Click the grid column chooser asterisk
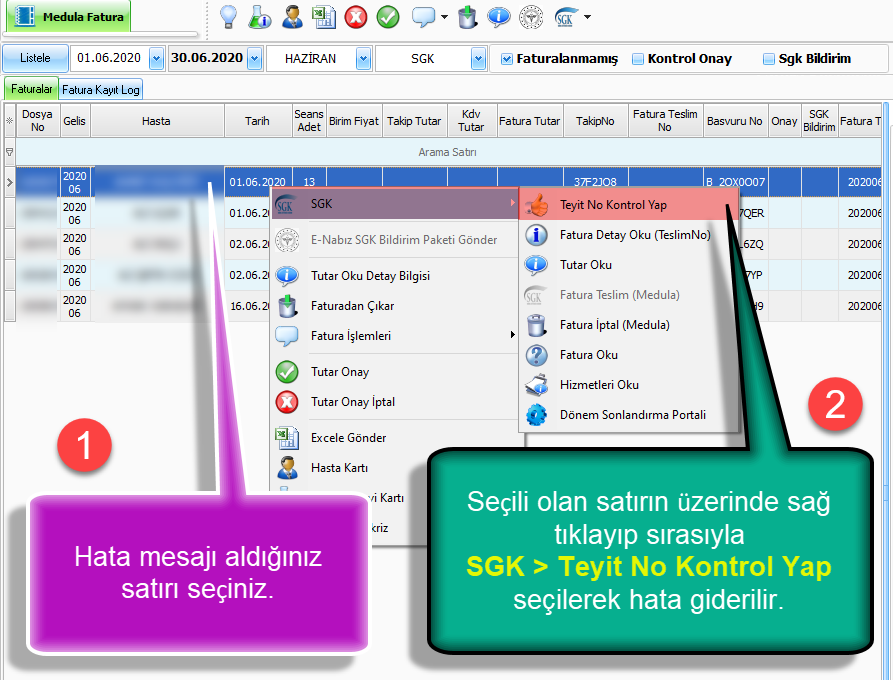The height and width of the screenshot is (680, 893). (10, 121)
